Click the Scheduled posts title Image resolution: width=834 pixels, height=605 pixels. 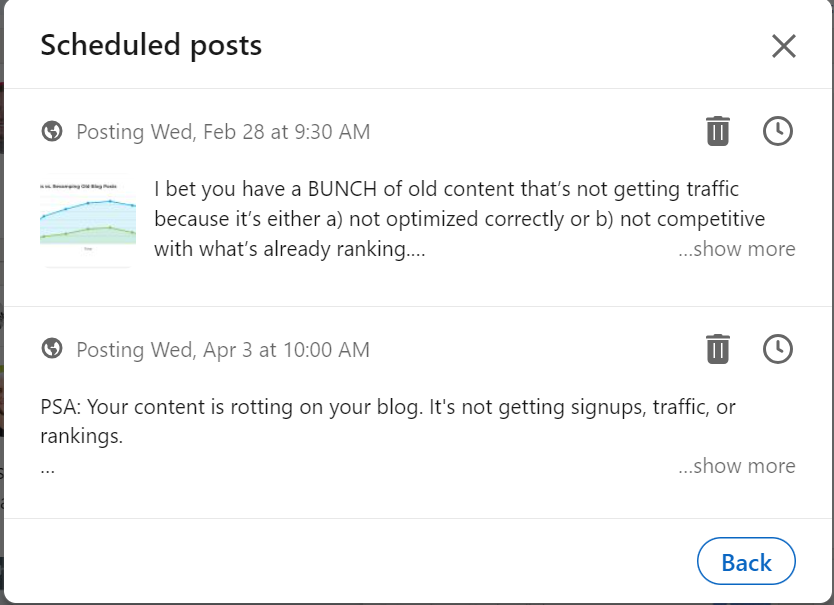click(x=151, y=45)
